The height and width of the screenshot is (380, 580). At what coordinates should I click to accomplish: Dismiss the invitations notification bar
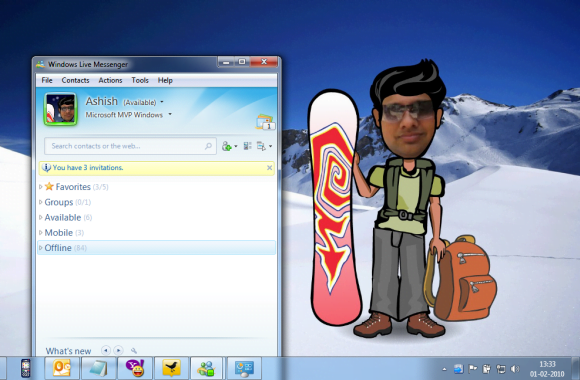pos(270,168)
